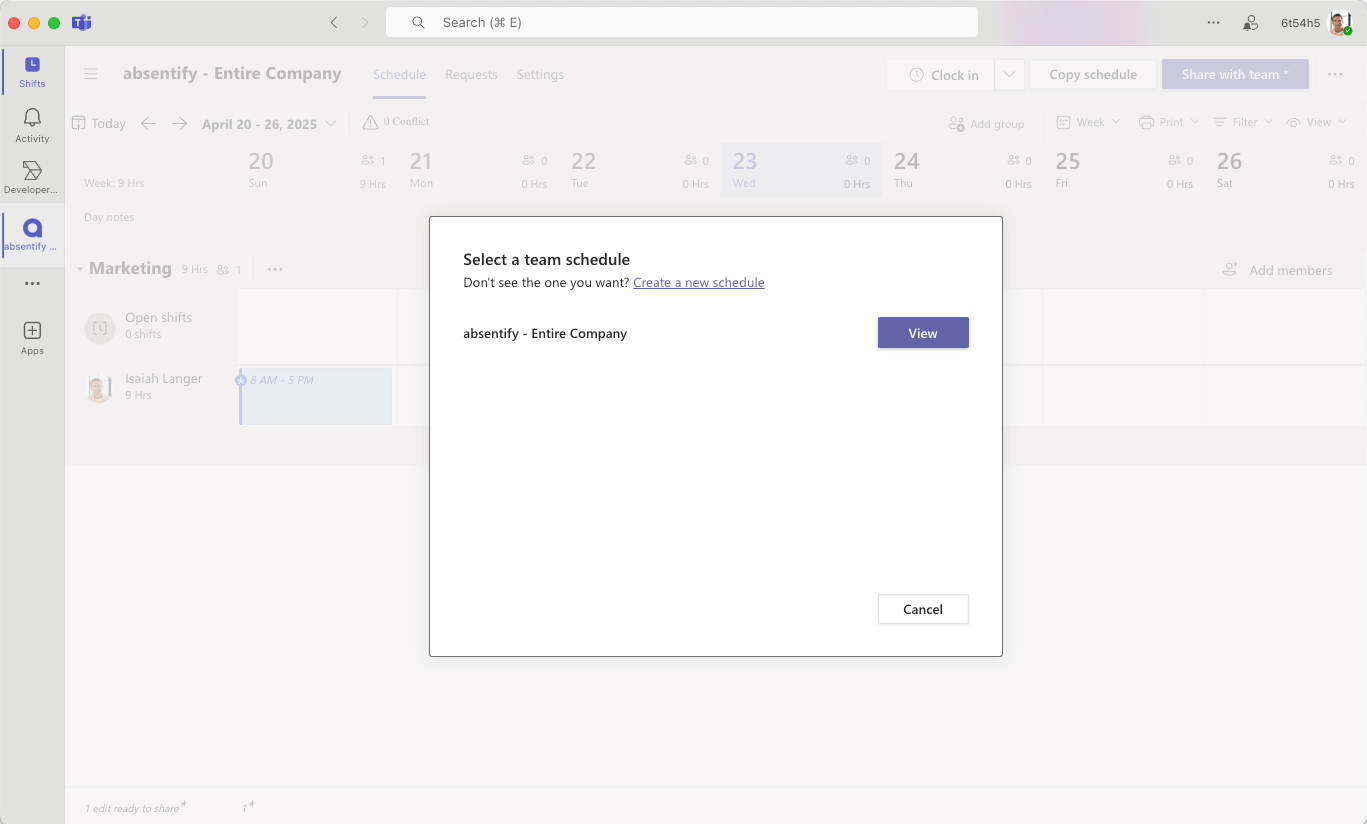The image size is (1367, 824).
Task: Click the '1 edit ready to share' status
Action: coord(136,807)
